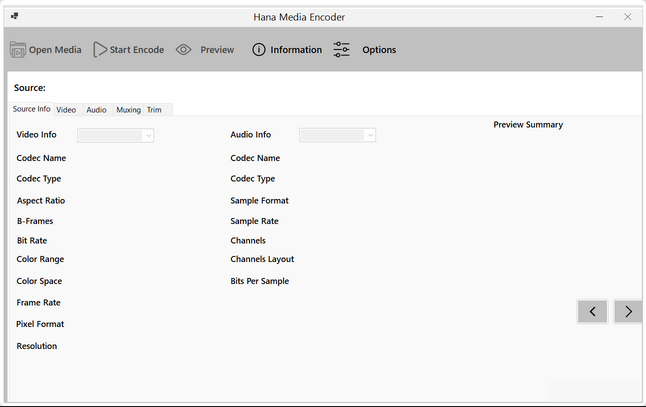
Task: Click the Pixel Format label
Action: pyautogui.click(x=40, y=324)
